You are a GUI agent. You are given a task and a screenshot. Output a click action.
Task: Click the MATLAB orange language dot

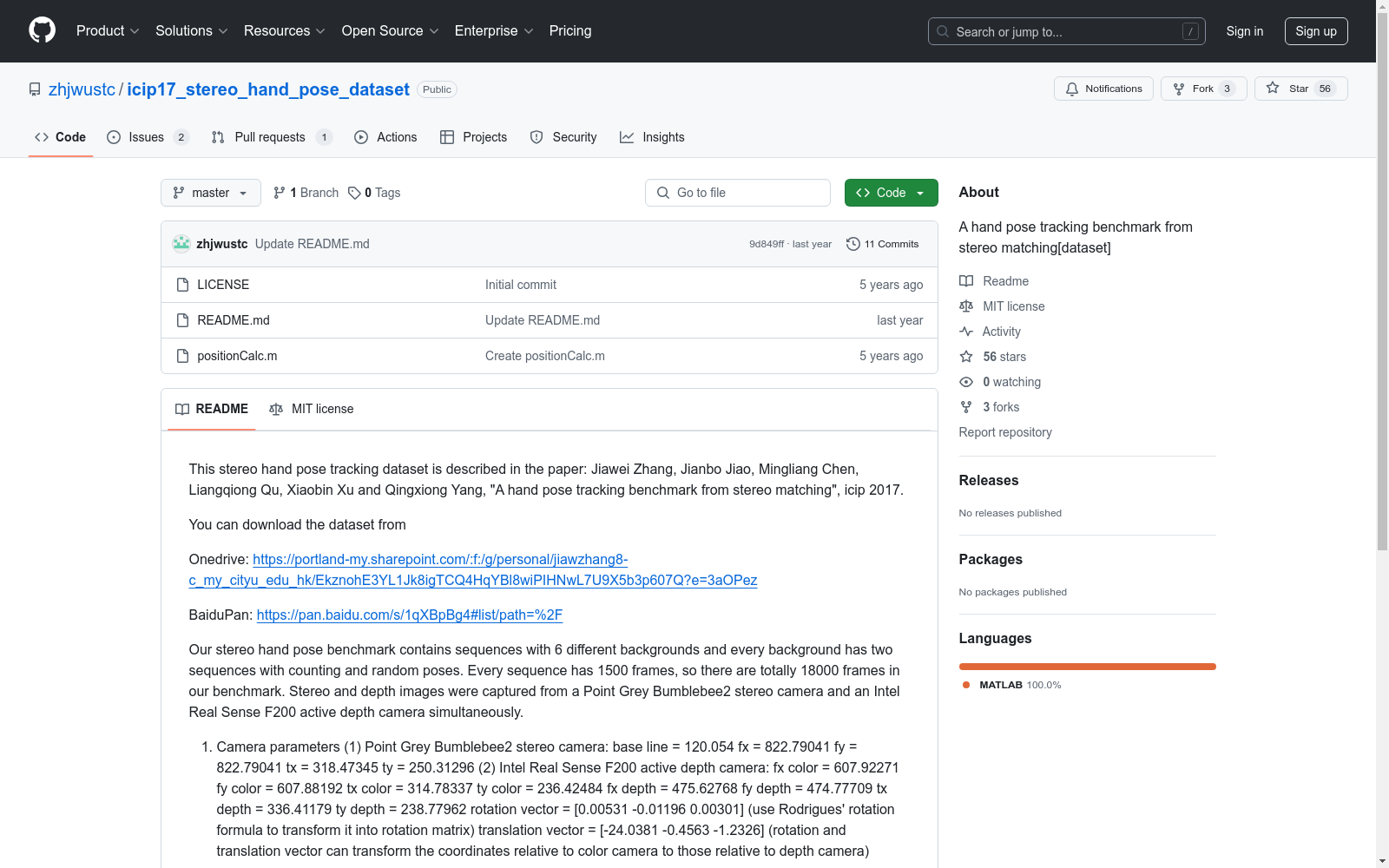(x=966, y=685)
